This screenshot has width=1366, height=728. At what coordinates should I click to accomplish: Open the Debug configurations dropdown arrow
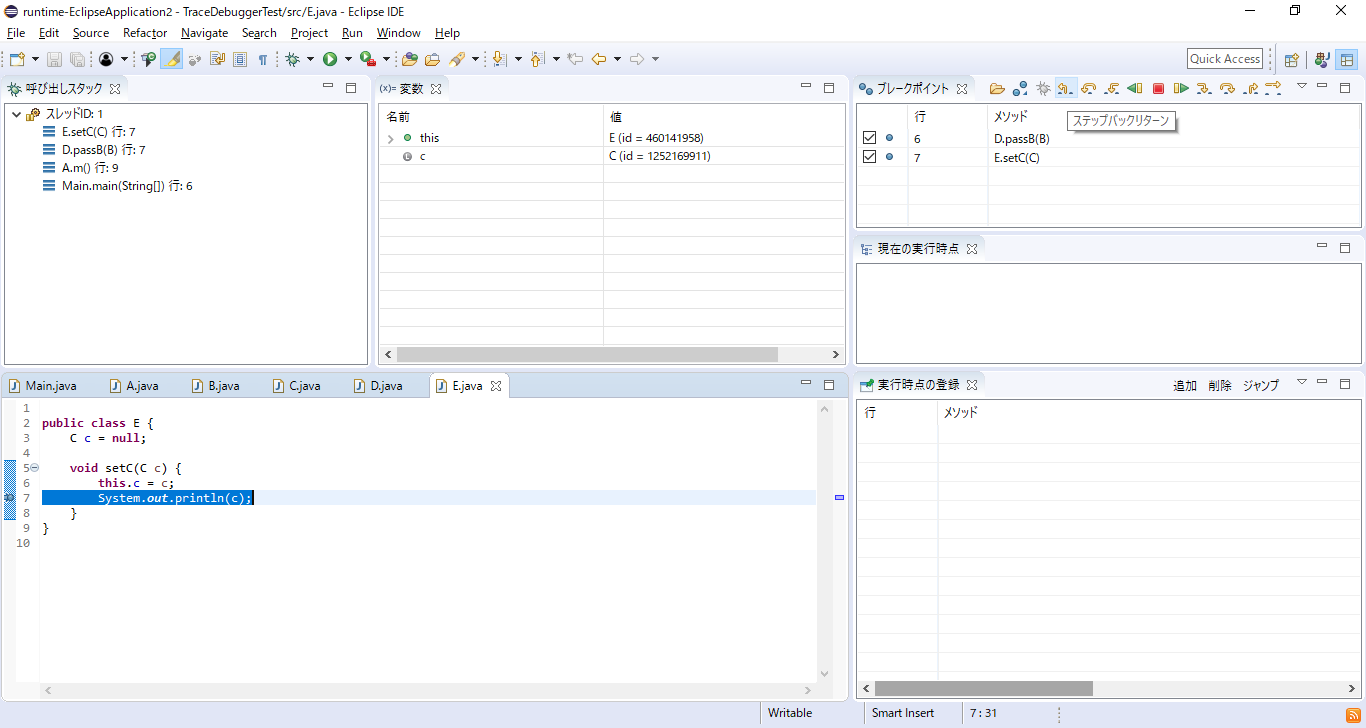click(310, 60)
